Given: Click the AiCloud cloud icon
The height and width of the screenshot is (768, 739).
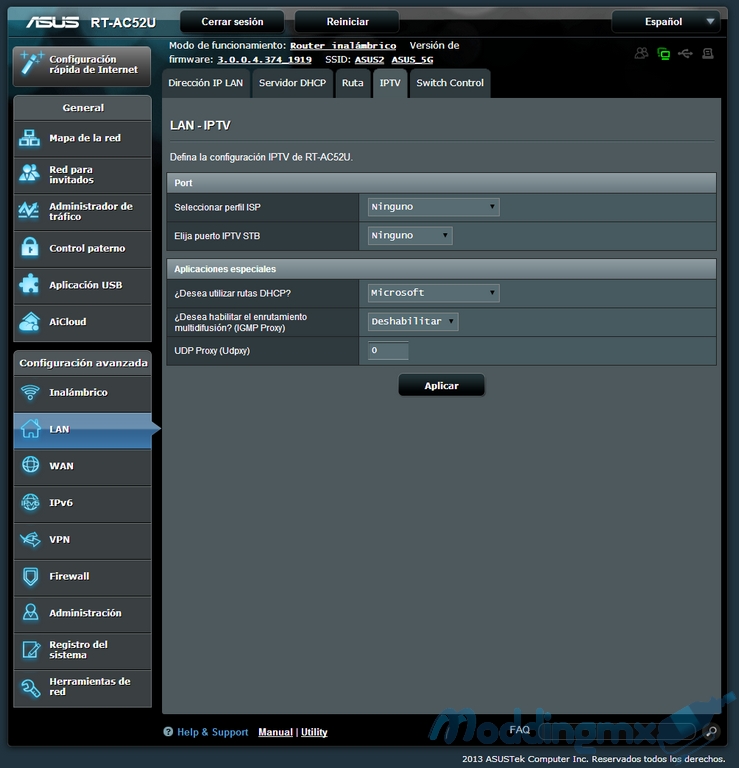Looking at the screenshot, I should coord(29,321).
